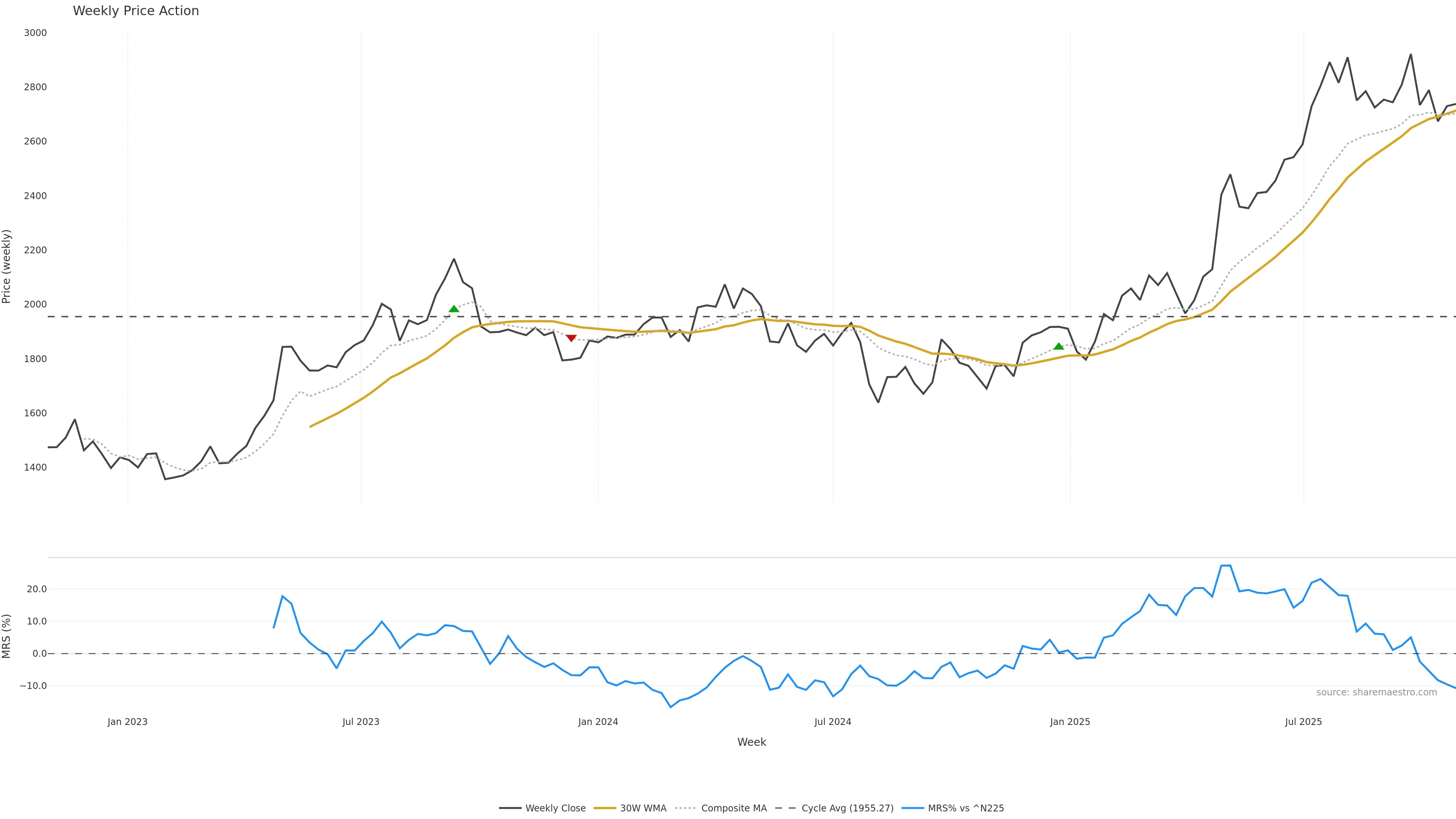1456x819 pixels.
Task: Toggle the 30W WMA series legend label
Action: click(x=643, y=808)
